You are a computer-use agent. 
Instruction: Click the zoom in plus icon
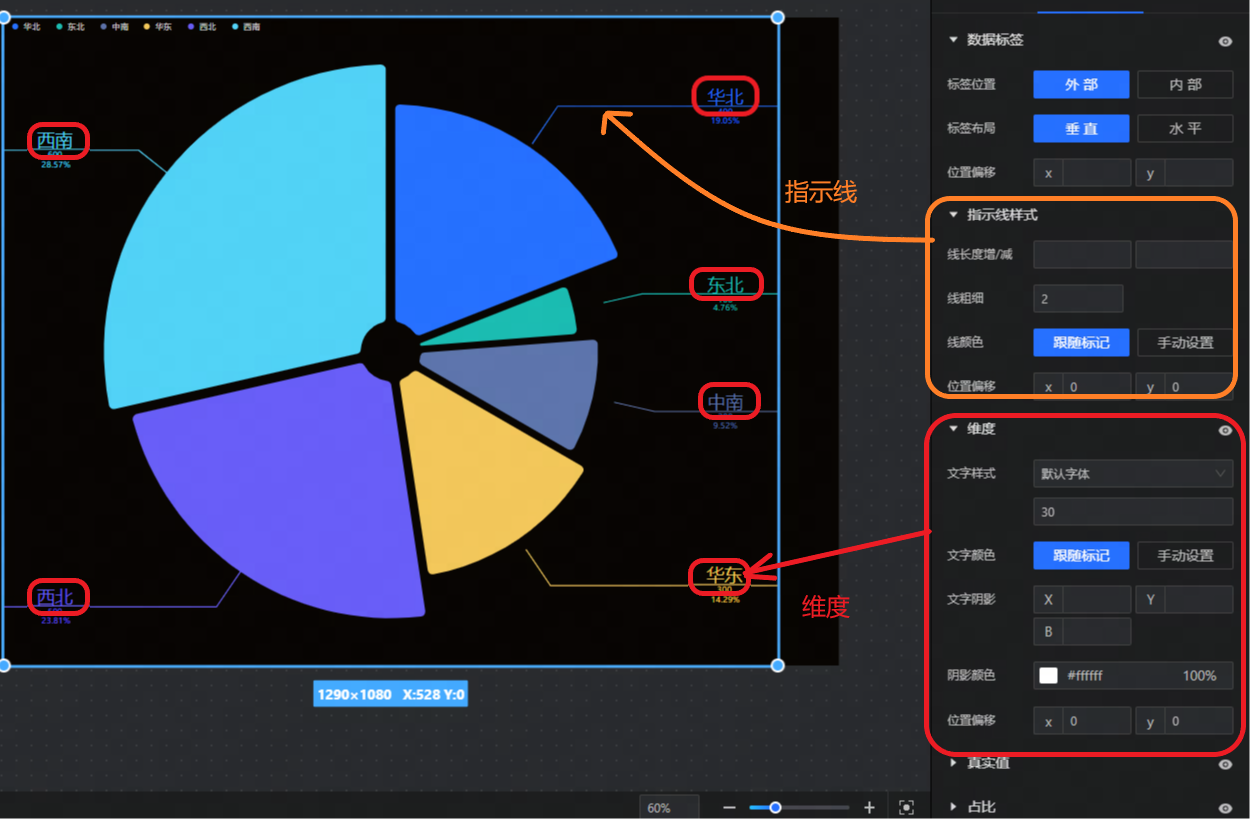(869, 808)
